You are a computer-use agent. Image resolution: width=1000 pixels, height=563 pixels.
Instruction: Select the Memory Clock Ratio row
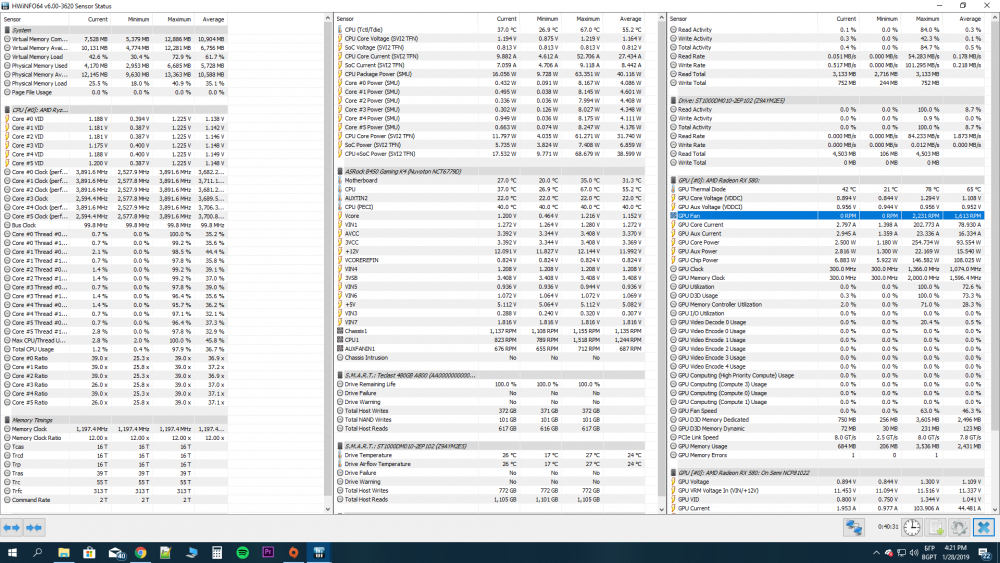coord(115,438)
